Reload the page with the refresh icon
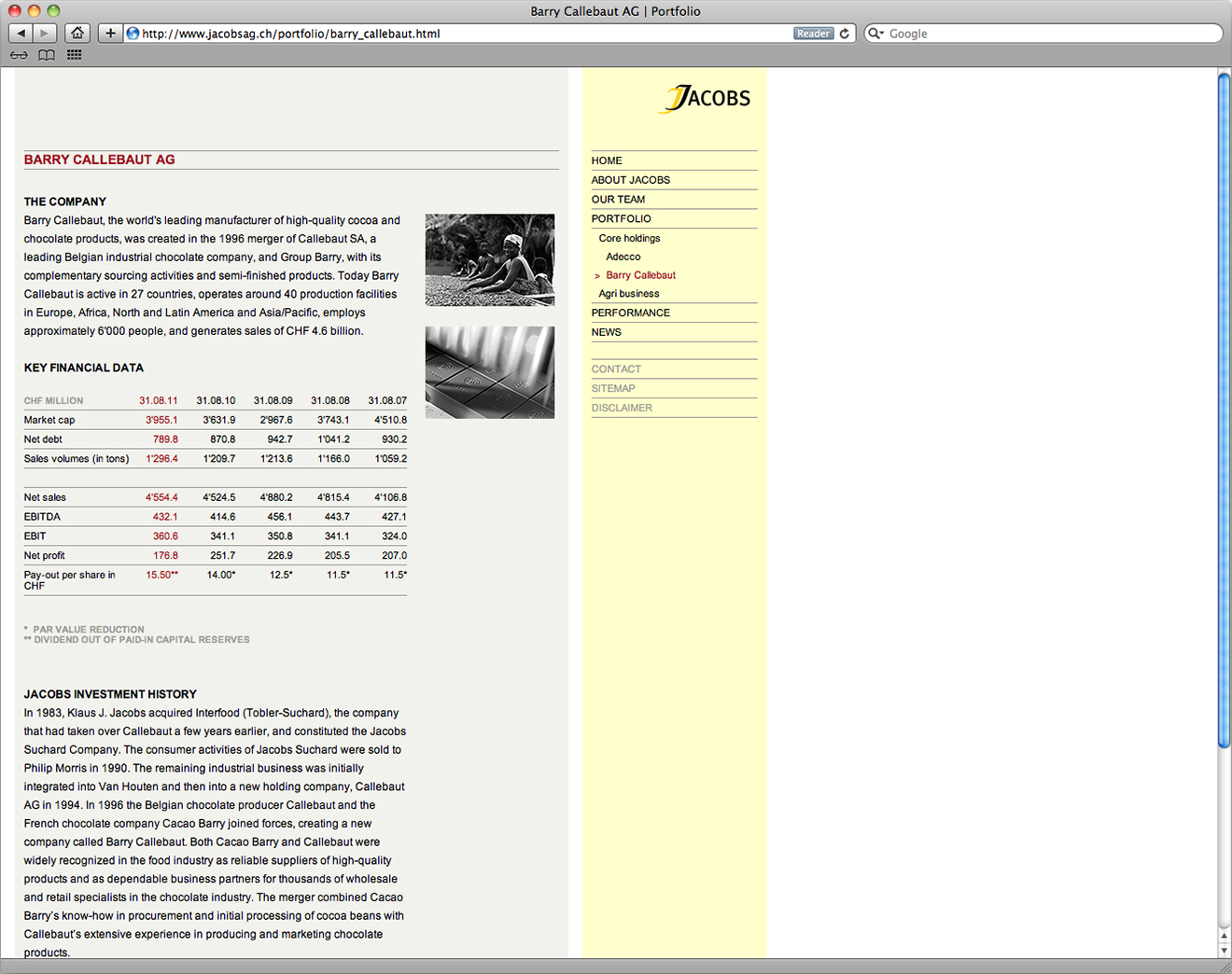This screenshot has height=974, width=1232. (x=845, y=34)
